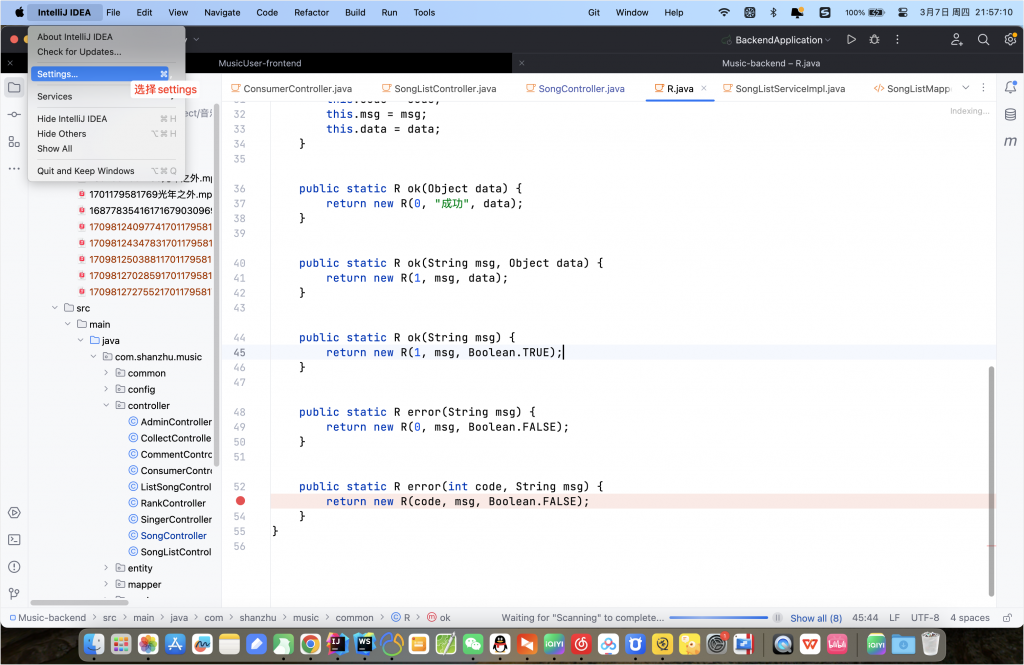
Task: Toggle read-only lock in status bar
Action: coord(1006,618)
